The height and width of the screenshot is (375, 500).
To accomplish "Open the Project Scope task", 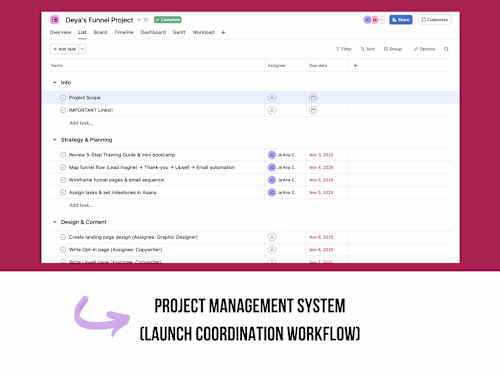I will pos(85,98).
